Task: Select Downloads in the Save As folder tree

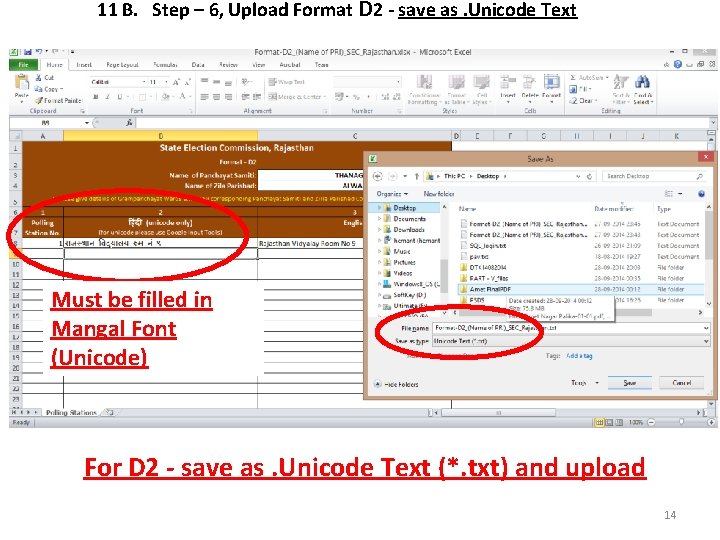Action: click(x=409, y=230)
